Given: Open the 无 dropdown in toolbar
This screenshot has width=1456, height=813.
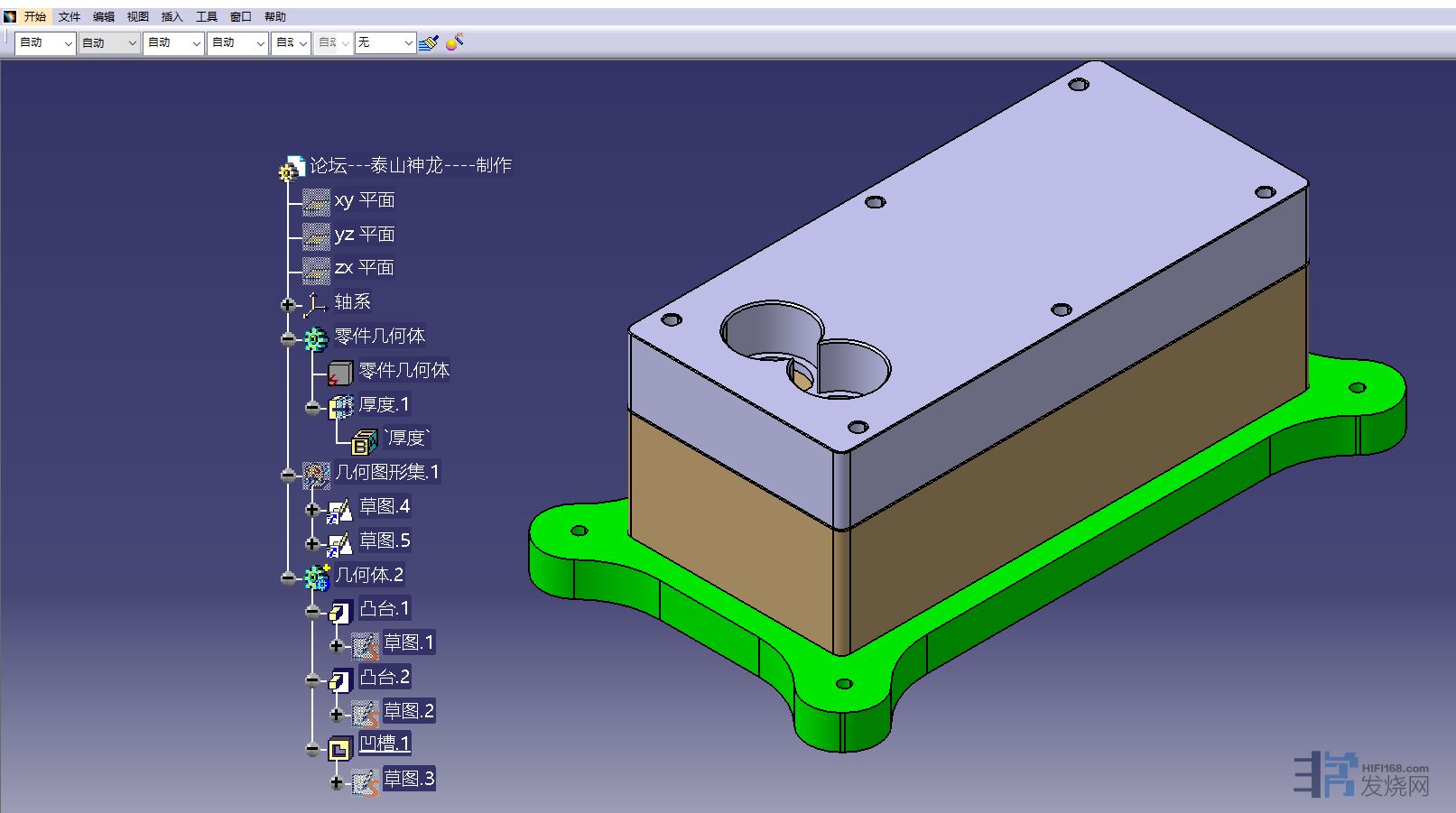Looking at the screenshot, I should (x=385, y=42).
